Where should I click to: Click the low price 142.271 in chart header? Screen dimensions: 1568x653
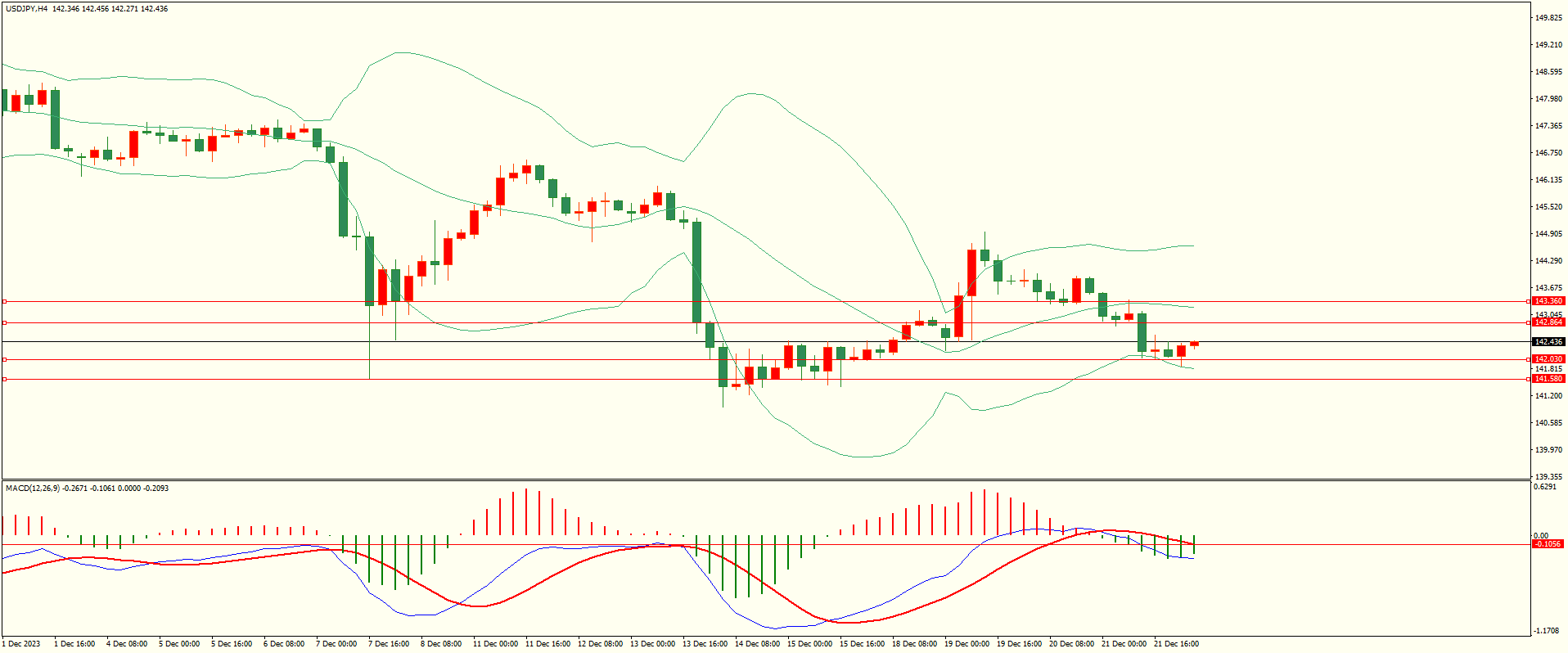[124, 9]
